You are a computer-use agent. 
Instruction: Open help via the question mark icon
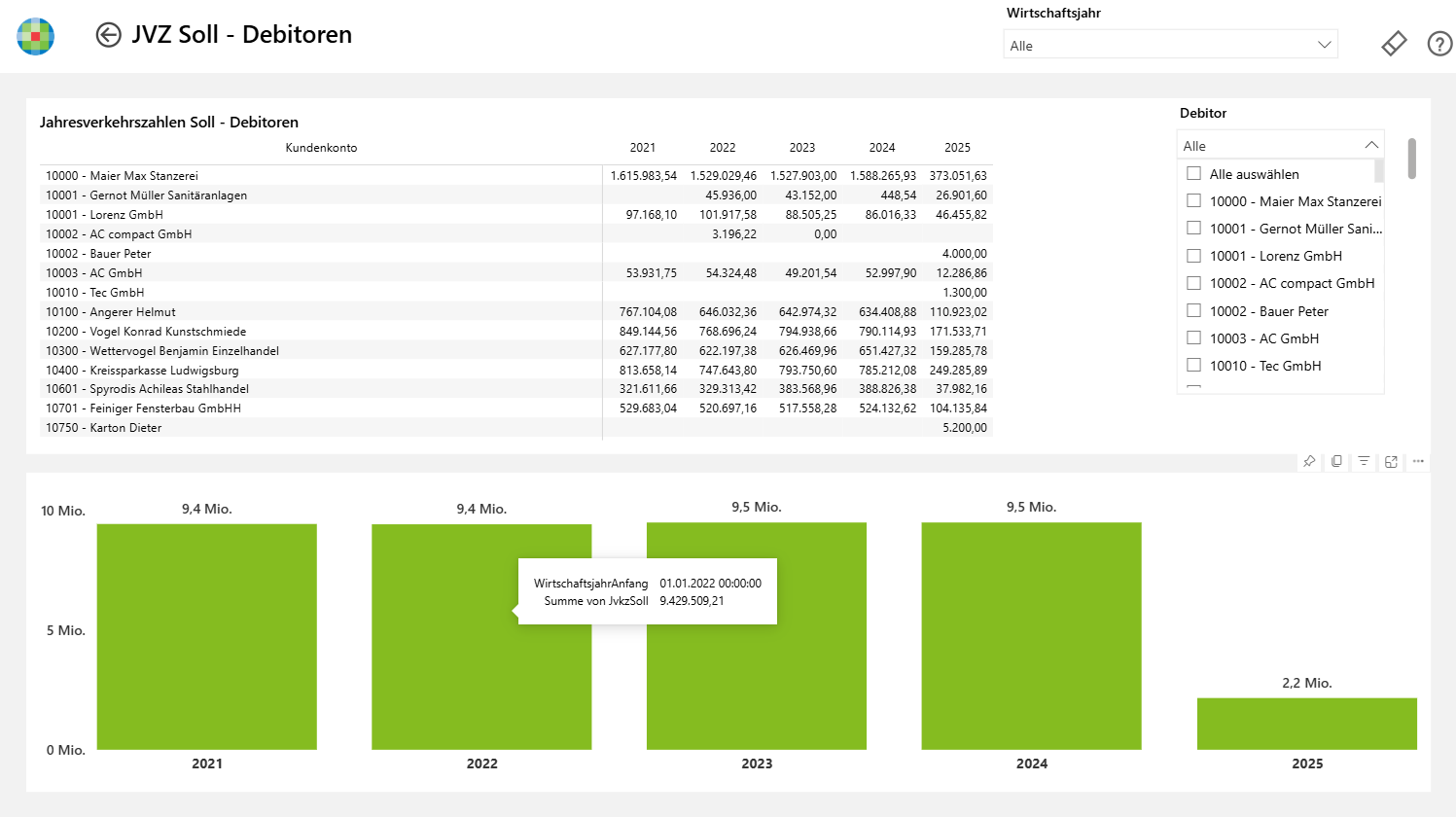[x=1439, y=44]
